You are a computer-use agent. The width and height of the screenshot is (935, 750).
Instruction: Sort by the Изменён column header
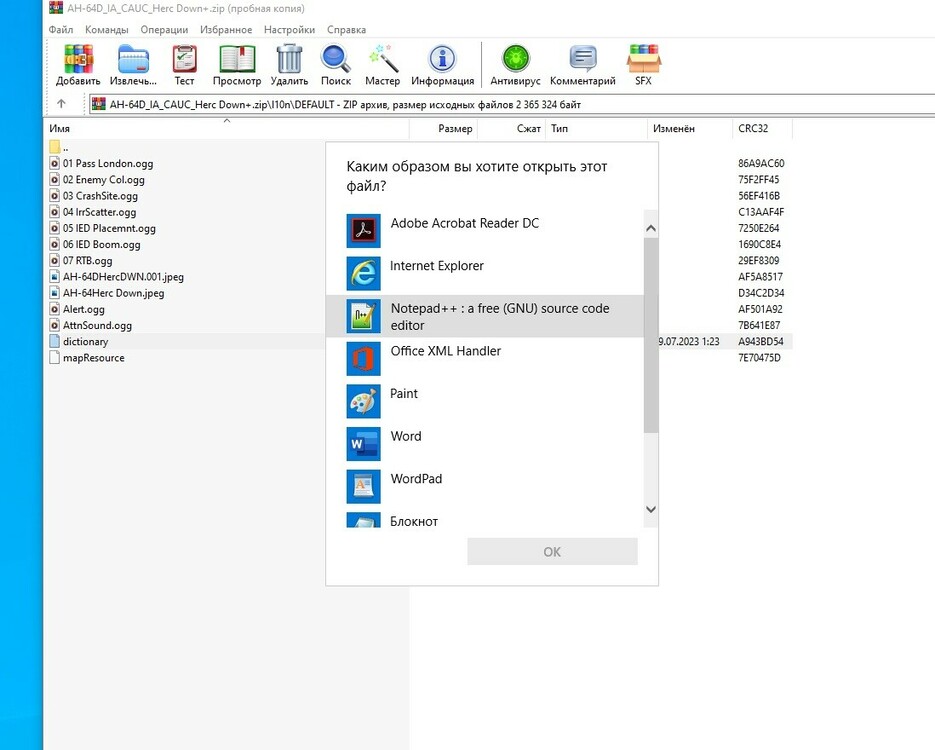(x=690, y=128)
